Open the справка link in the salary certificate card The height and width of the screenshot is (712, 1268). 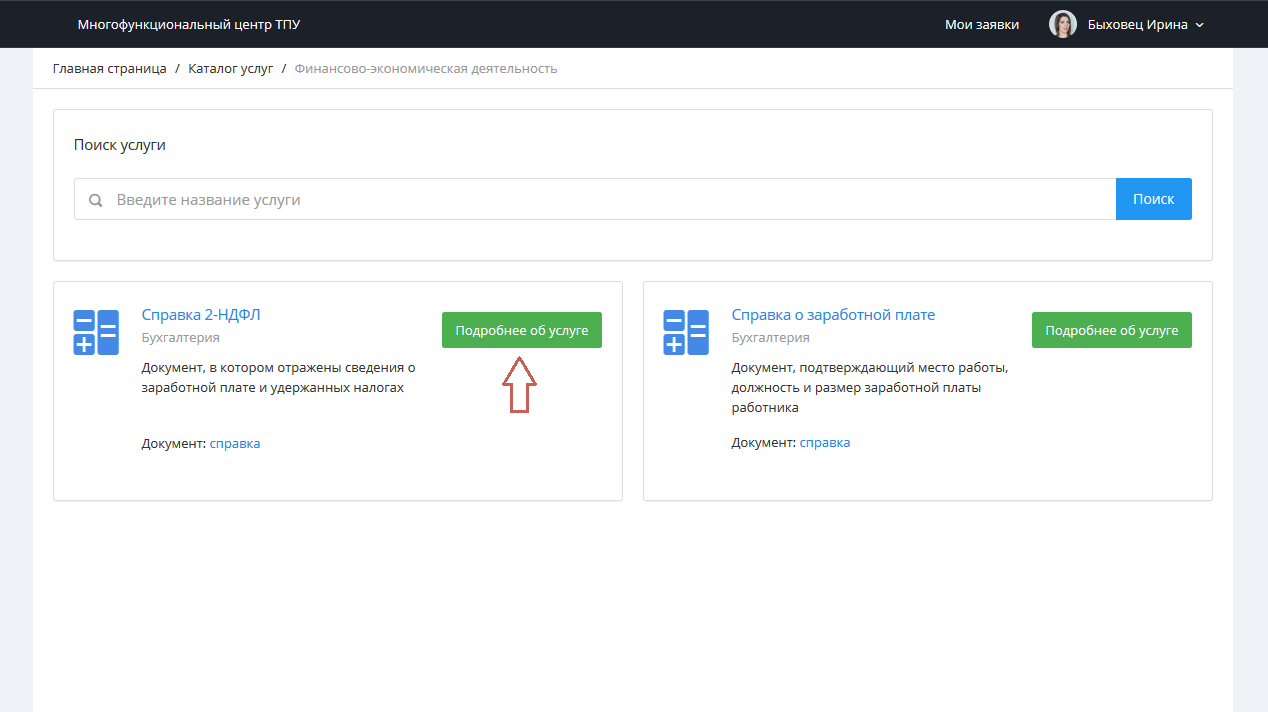click(825, 442)
